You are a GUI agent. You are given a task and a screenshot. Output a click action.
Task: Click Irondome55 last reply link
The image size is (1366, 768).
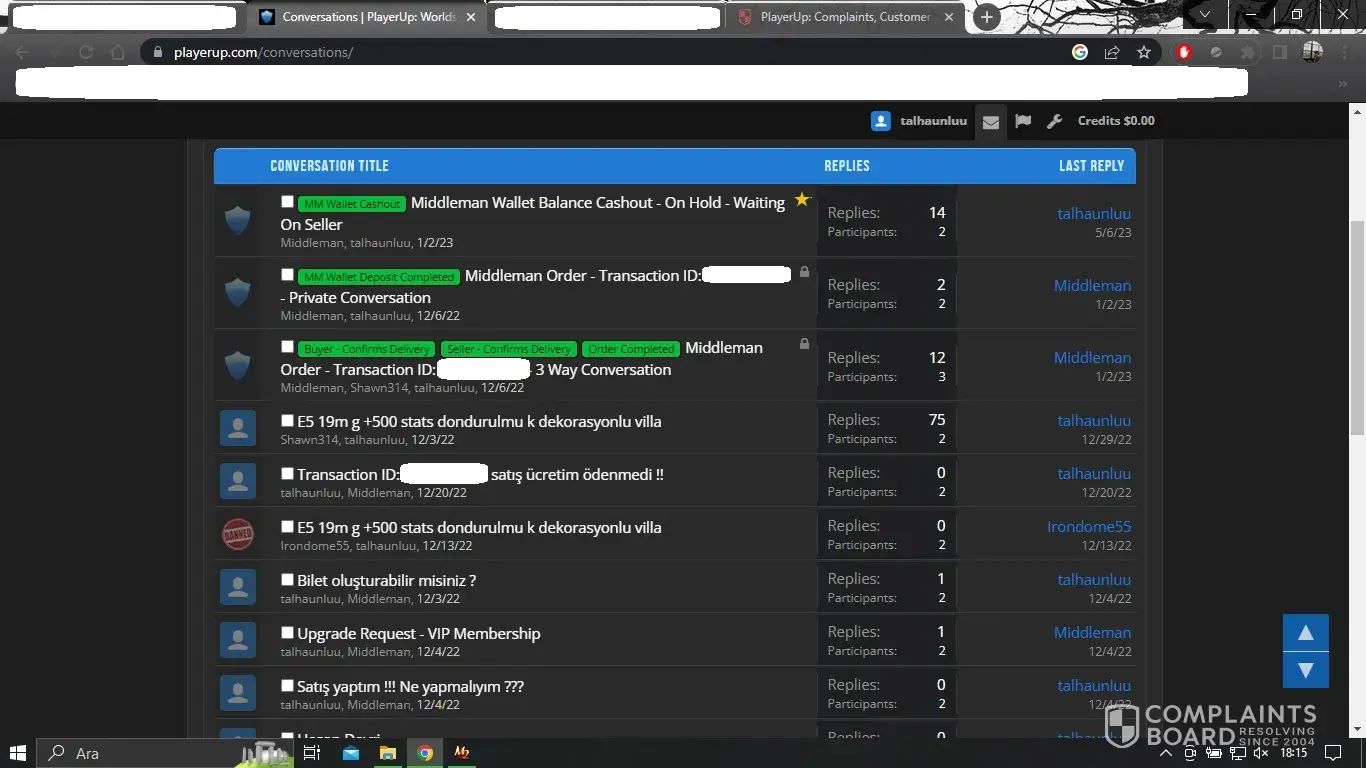tap(1088, 527)
